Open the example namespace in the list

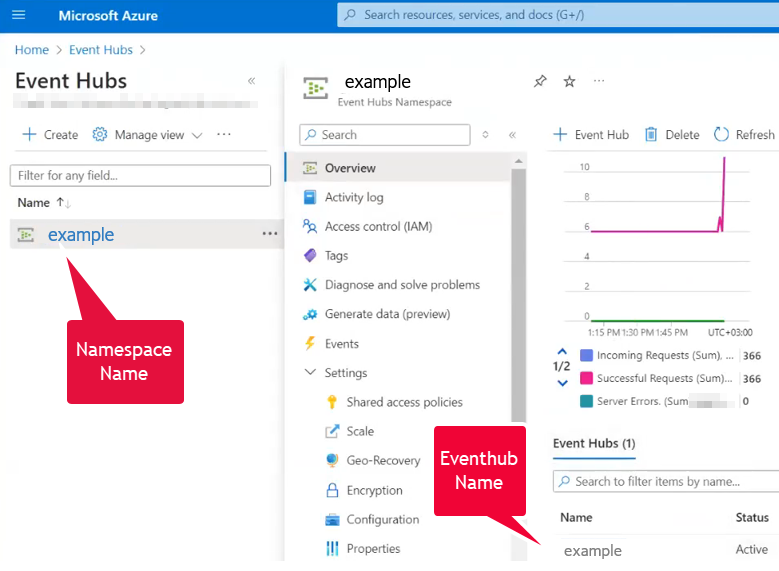pyautogui.click(x=81, y=235)
